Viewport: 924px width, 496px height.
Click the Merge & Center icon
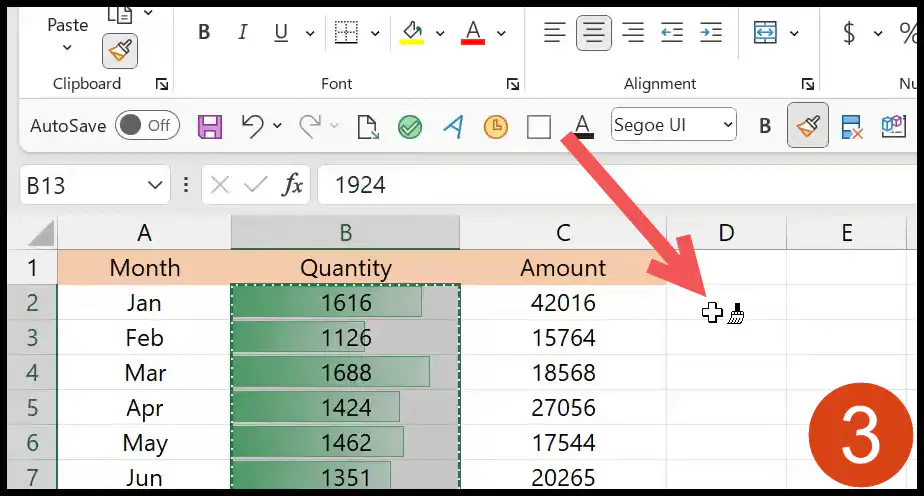tap(765, 32)
